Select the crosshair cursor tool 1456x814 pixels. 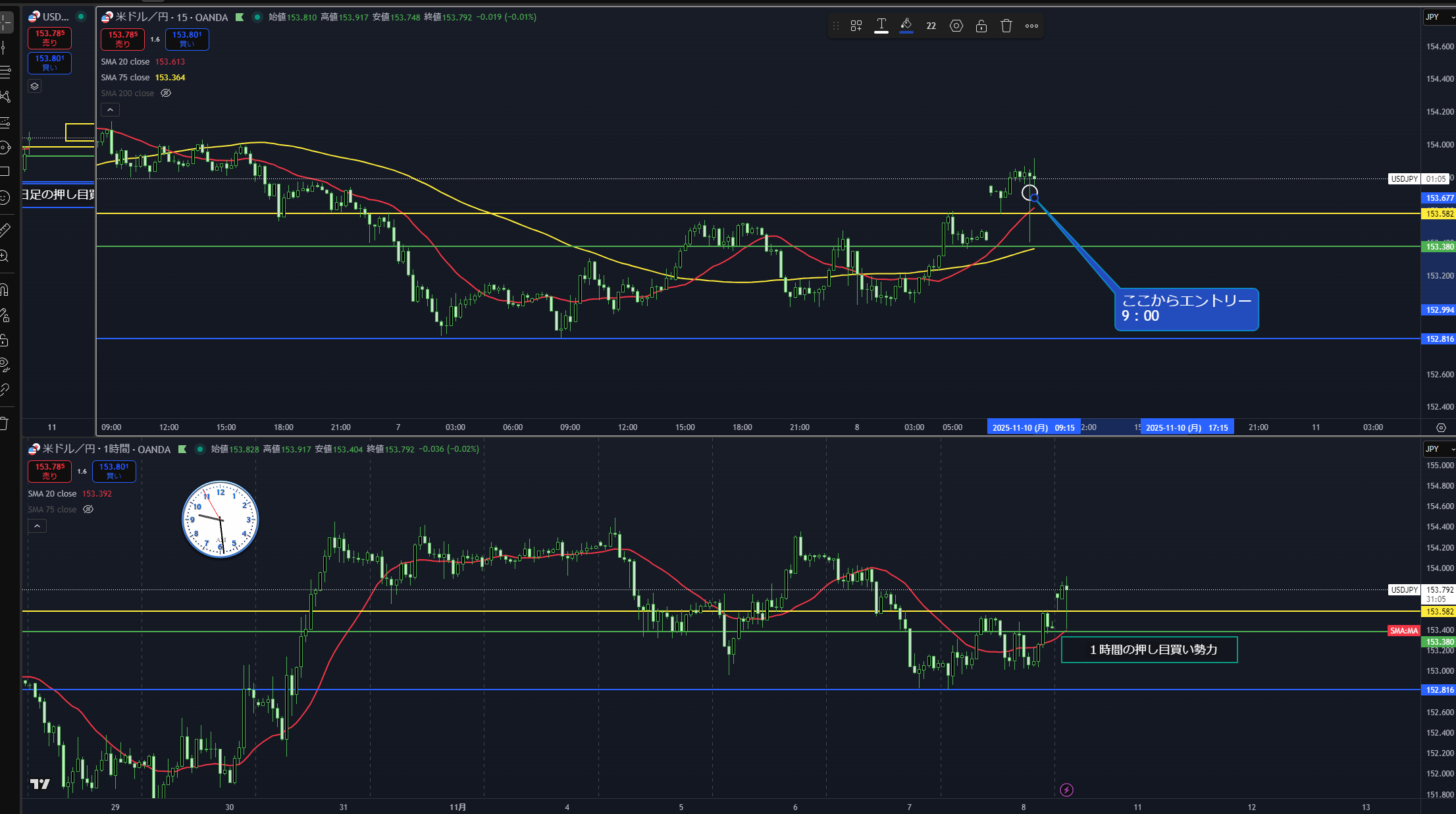pyautogui.click(x=5, y=22)
